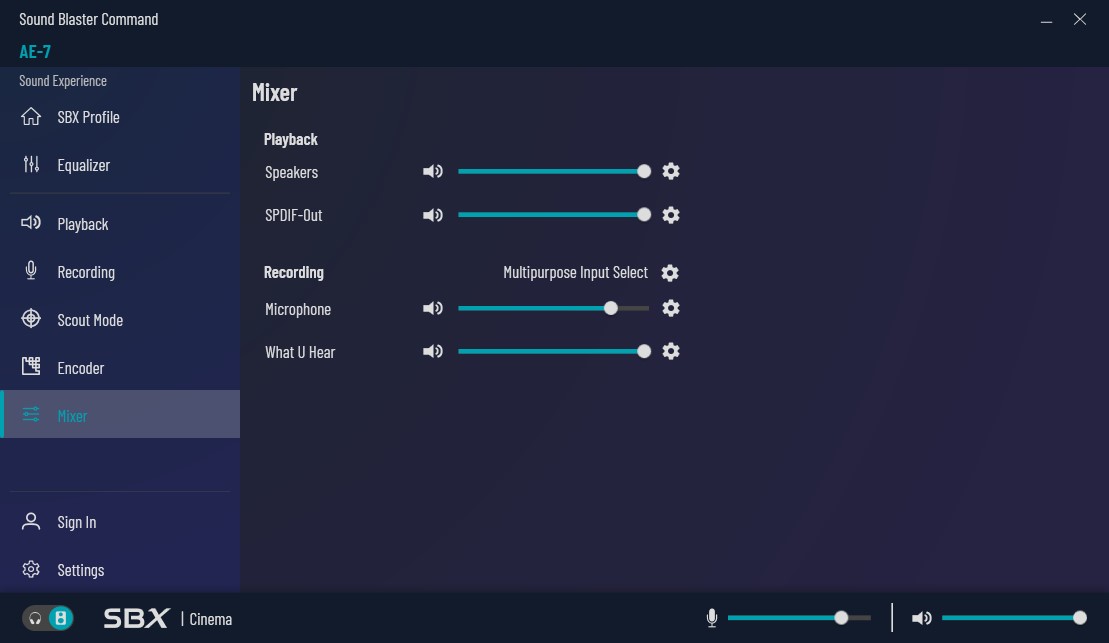Click the Scout Mode crosshair icon
Screen dimensions: 1109x643
tap(30, 318)
